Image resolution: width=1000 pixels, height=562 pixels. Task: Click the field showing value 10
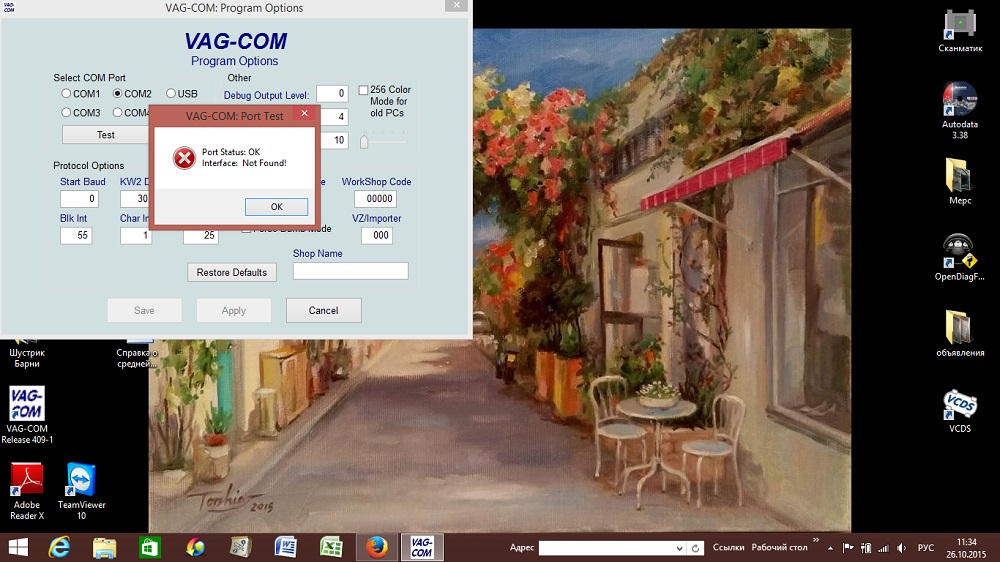pos(334,140)
